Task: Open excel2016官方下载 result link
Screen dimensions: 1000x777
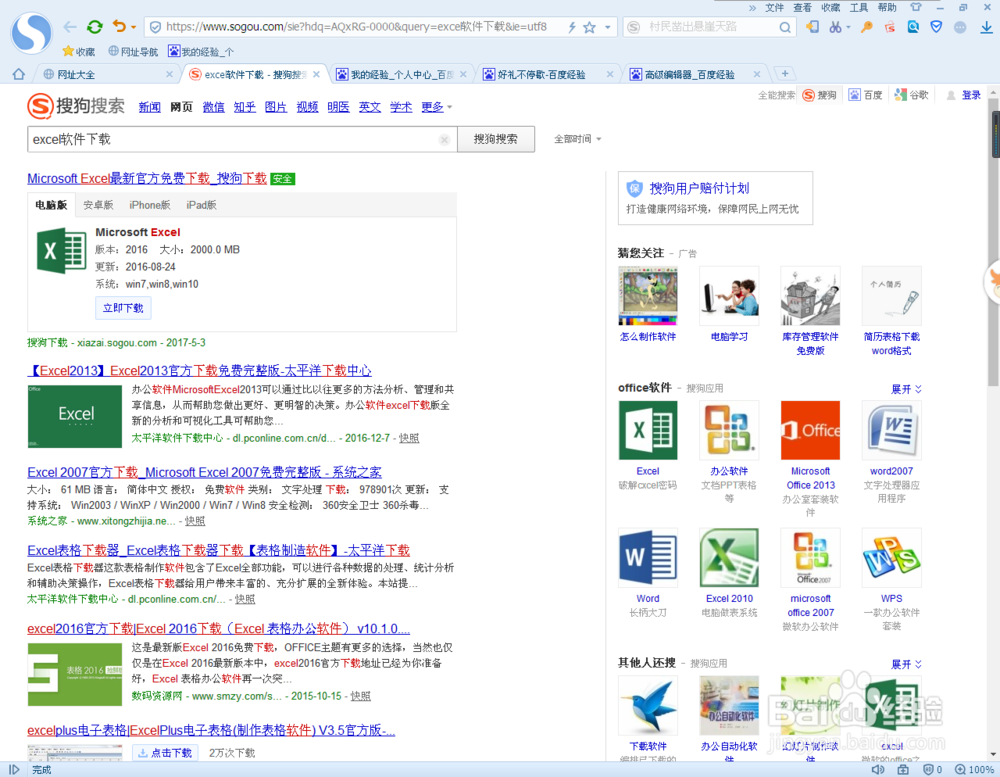Action: click(x=218, y=628)
